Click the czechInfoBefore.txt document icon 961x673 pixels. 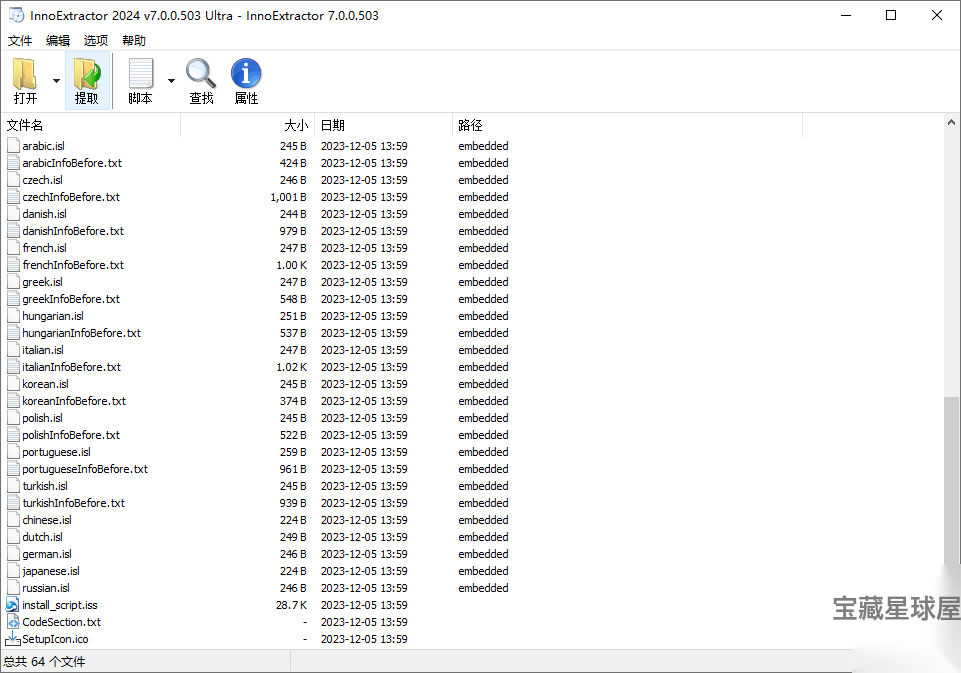click(13, 197)
